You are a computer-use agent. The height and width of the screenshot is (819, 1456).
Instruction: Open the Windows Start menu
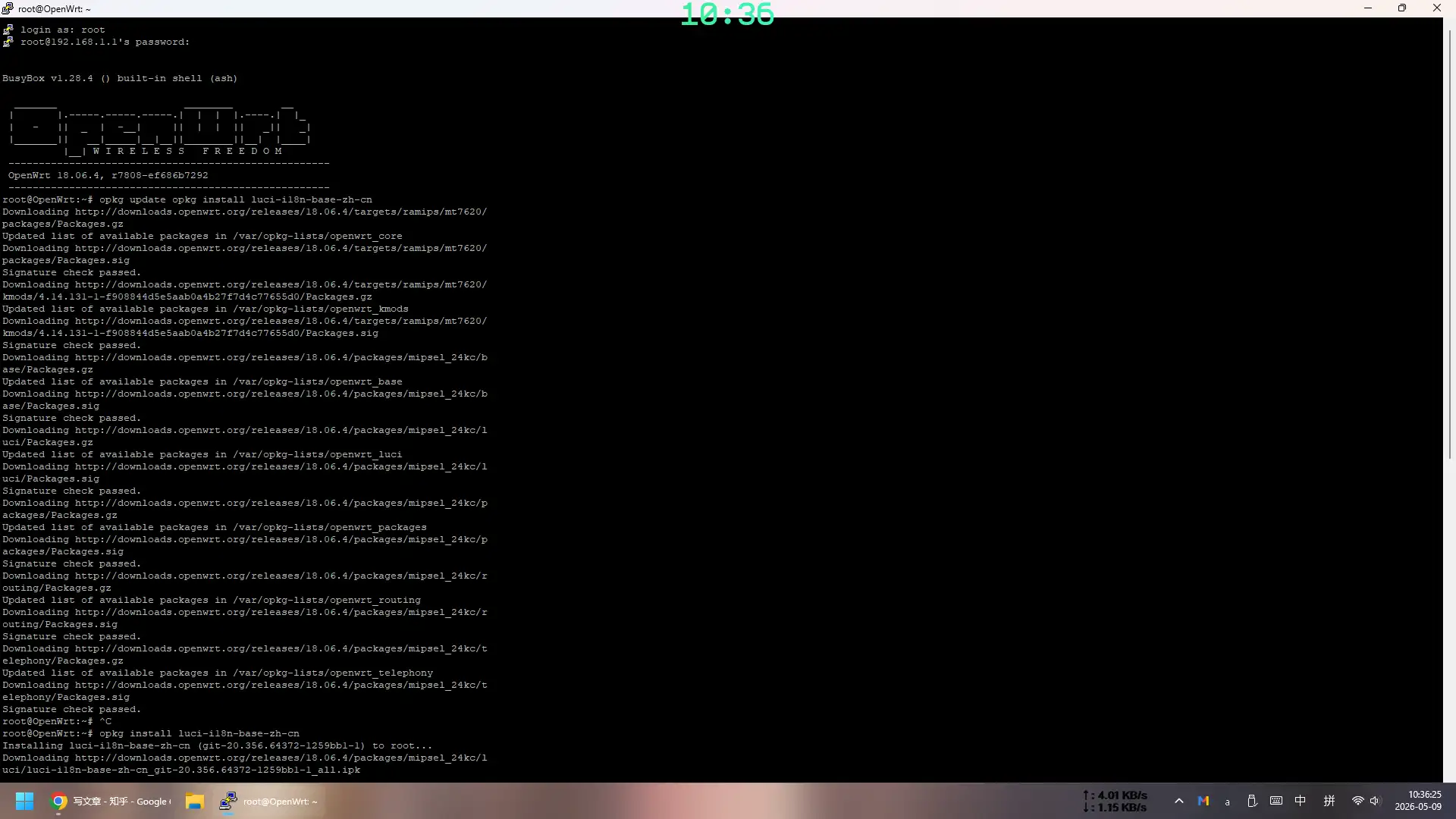[24, 801]
